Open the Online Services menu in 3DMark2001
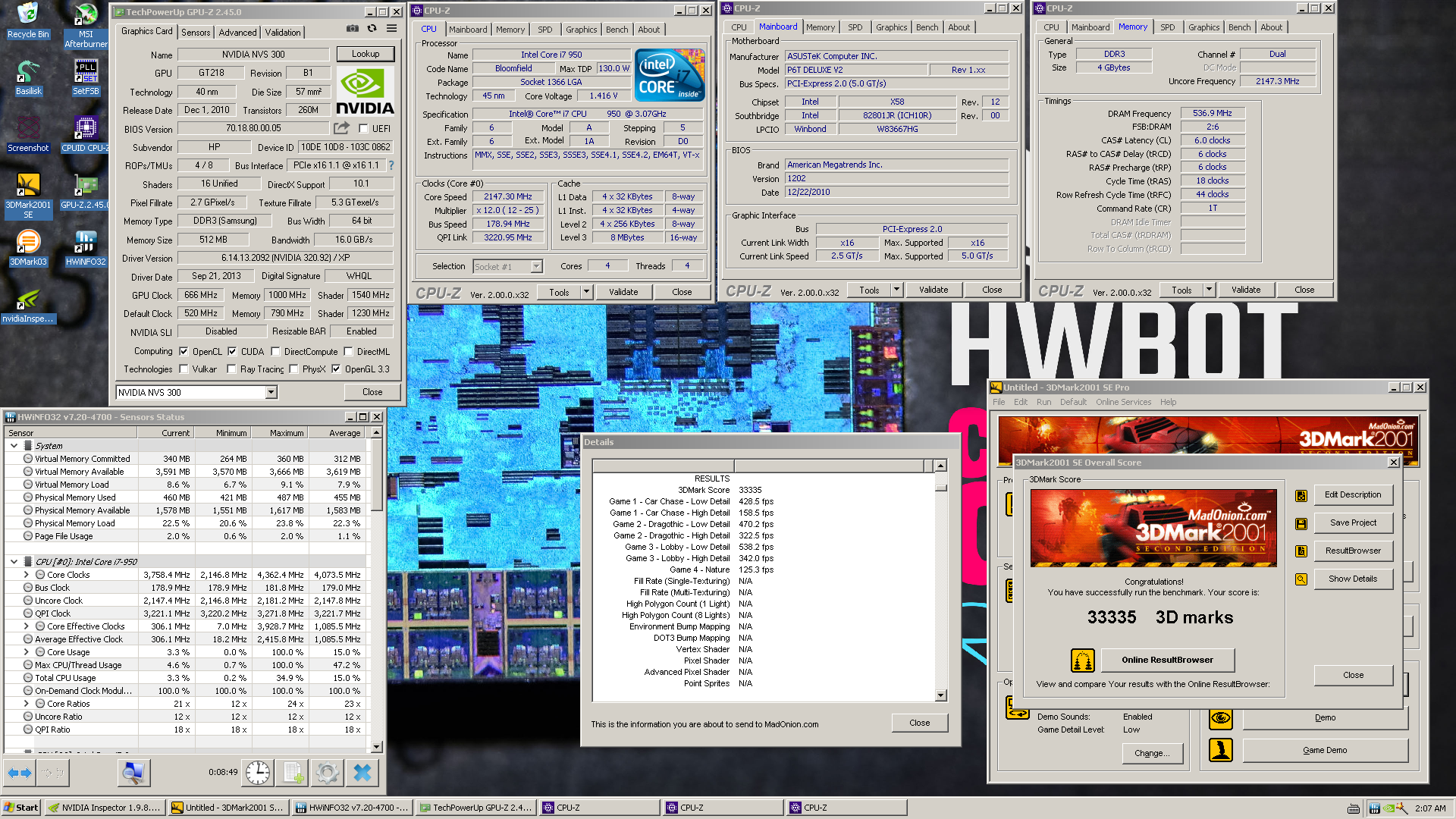 pyautogui.click(x=1123, y=402)
